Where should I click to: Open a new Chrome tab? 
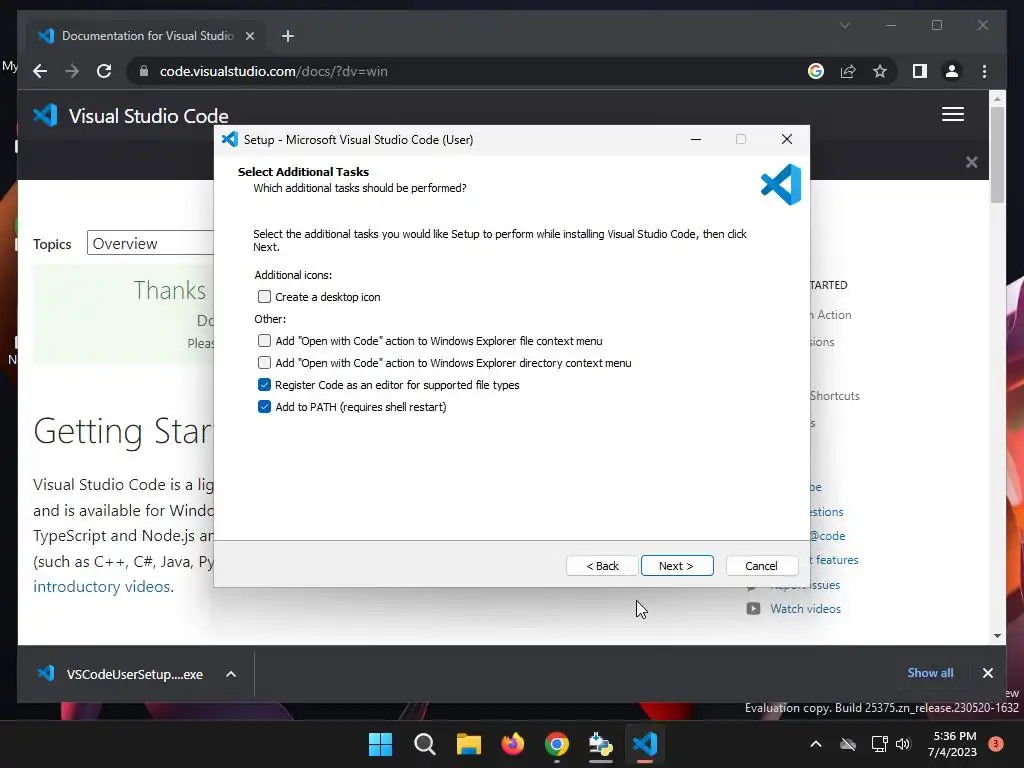pos(288,36)
